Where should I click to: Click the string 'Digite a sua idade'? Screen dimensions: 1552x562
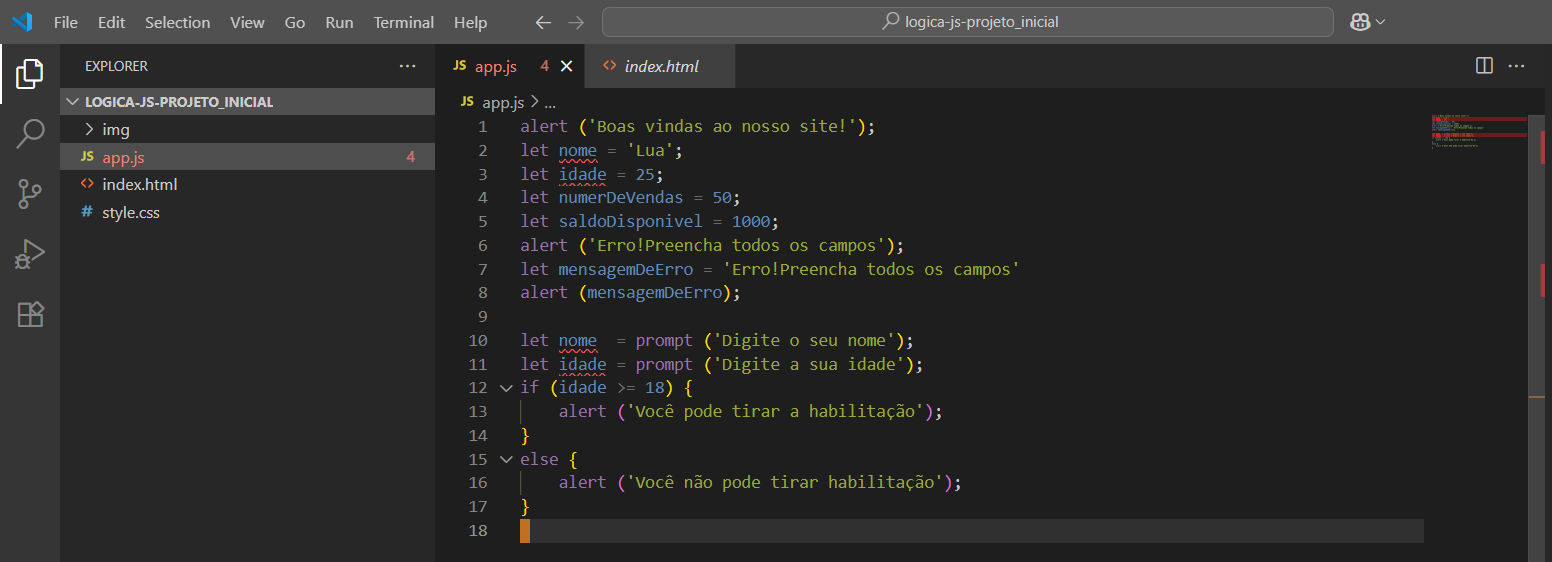click(809, 364)
